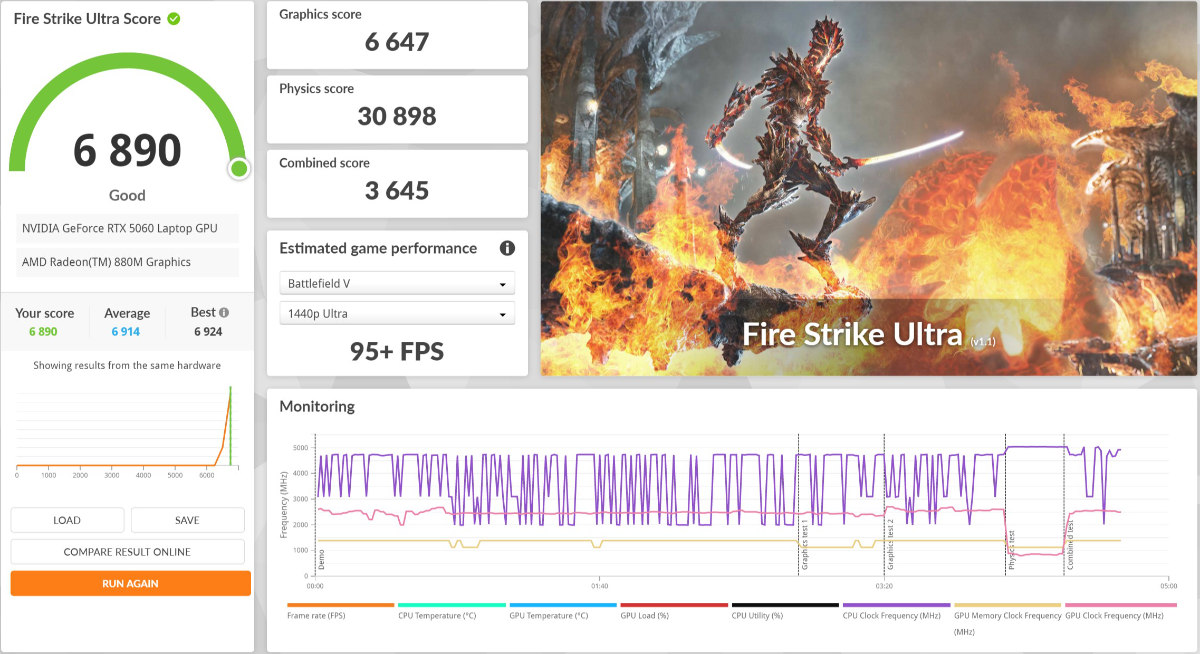Toggle GPU Temperature legend swatch
This screenshot has width=1200, height=654.
coord(563,605)
